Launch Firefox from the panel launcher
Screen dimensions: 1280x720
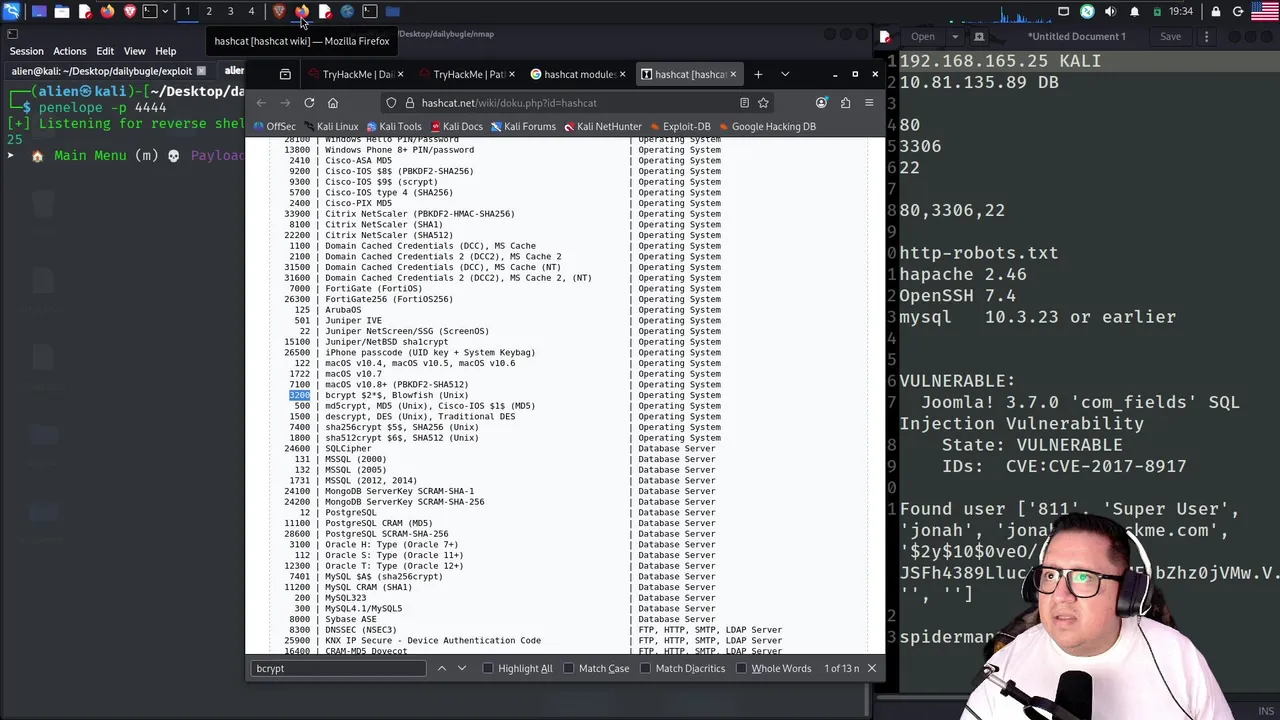pos(107,11)
